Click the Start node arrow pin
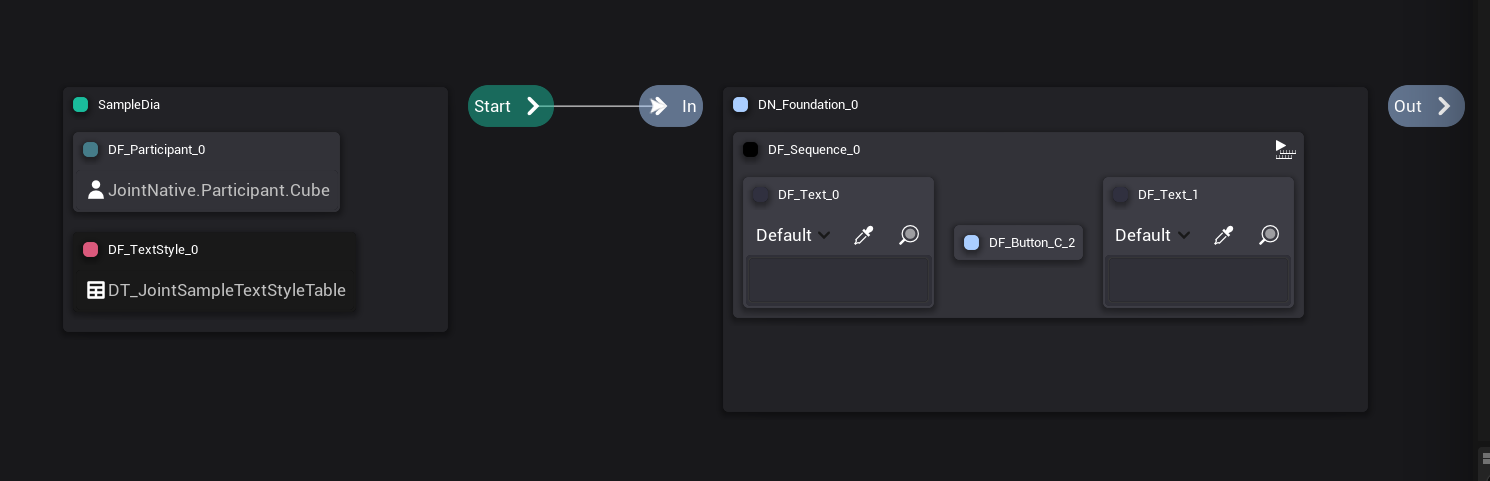The width and height of the screenshot is (1490, 481). click(x=533, y=106)
